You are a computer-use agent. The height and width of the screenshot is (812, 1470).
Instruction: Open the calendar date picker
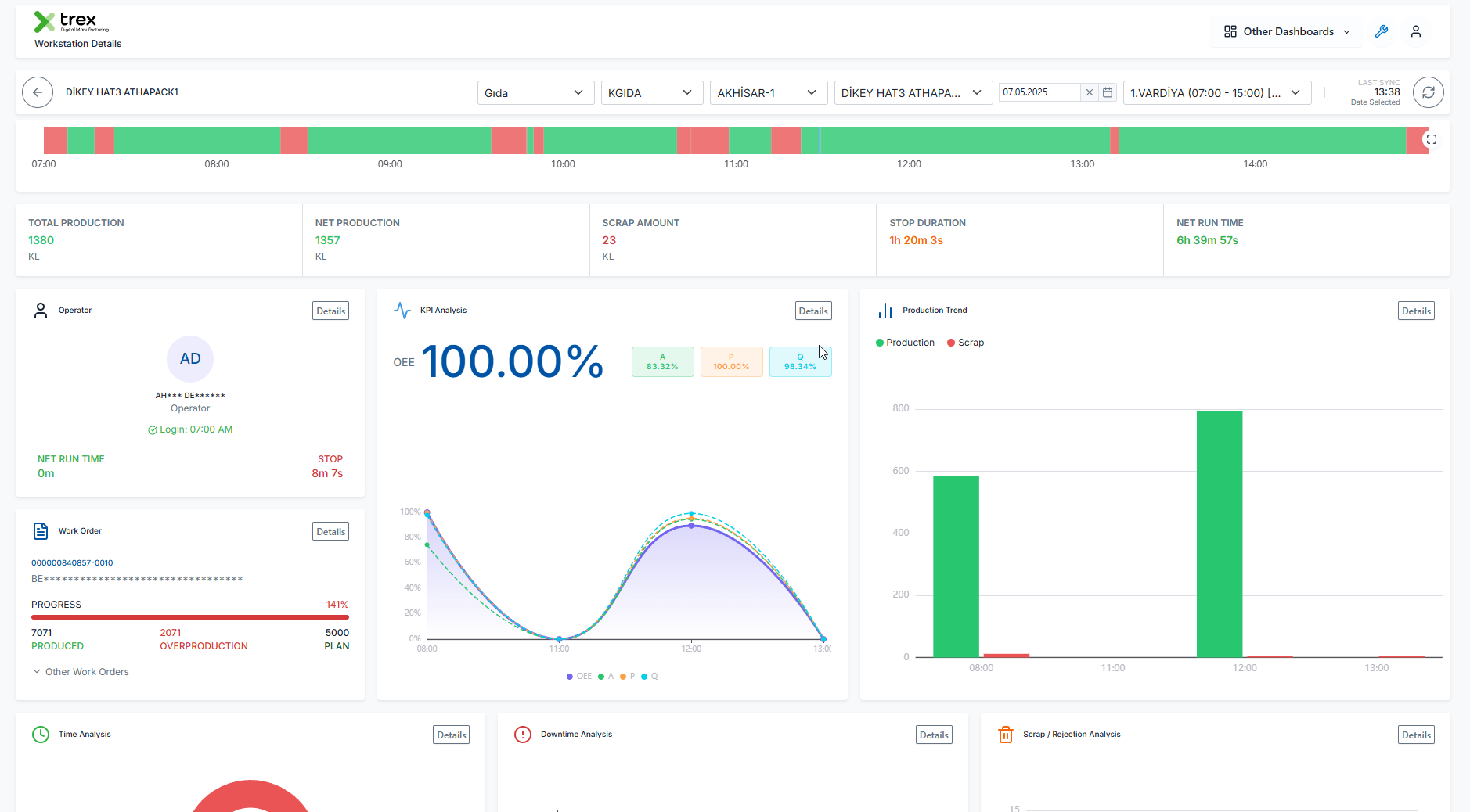click(1108, 92)
